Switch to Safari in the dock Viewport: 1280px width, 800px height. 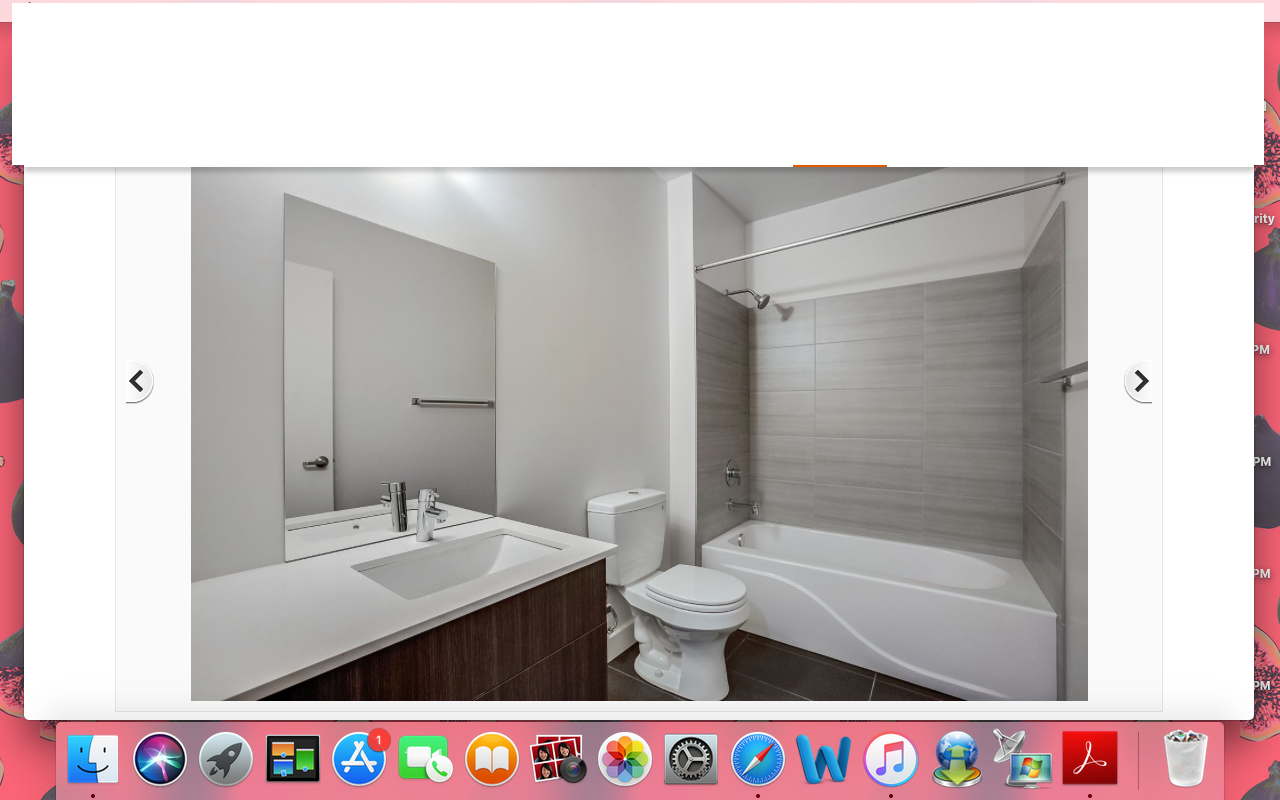click(758, 759)
